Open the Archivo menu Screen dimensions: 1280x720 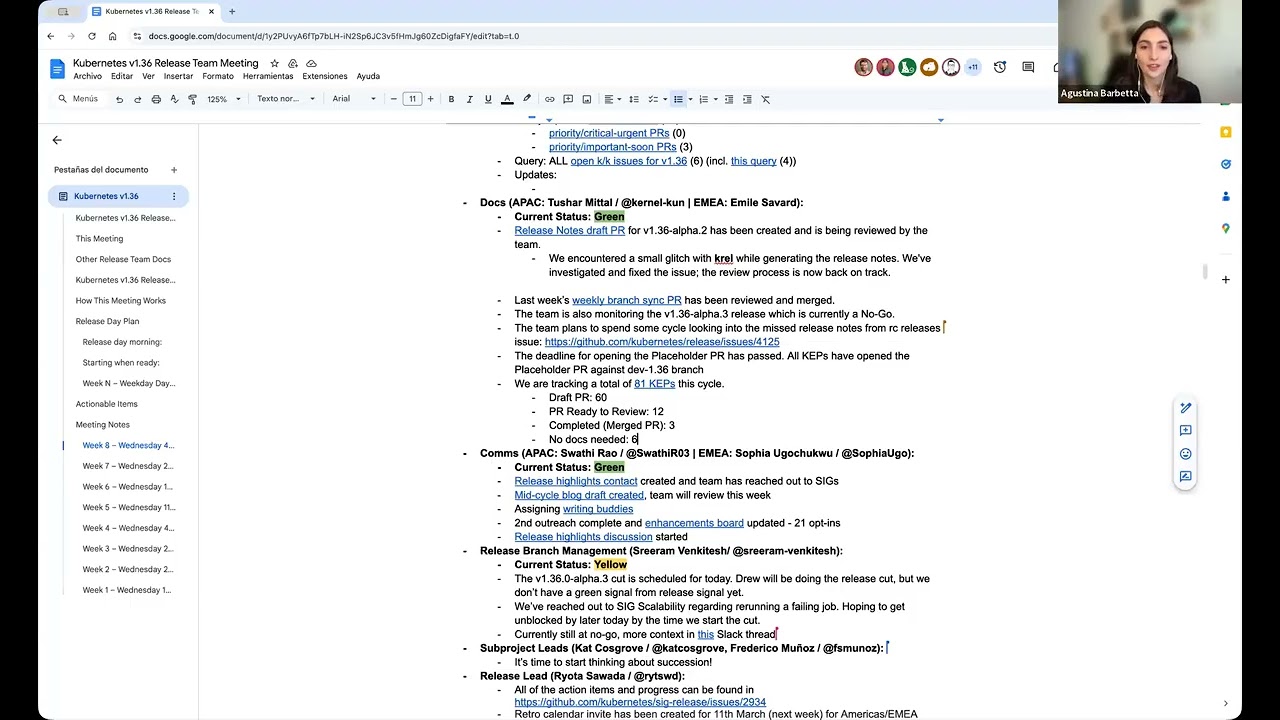tap(87, 76)
